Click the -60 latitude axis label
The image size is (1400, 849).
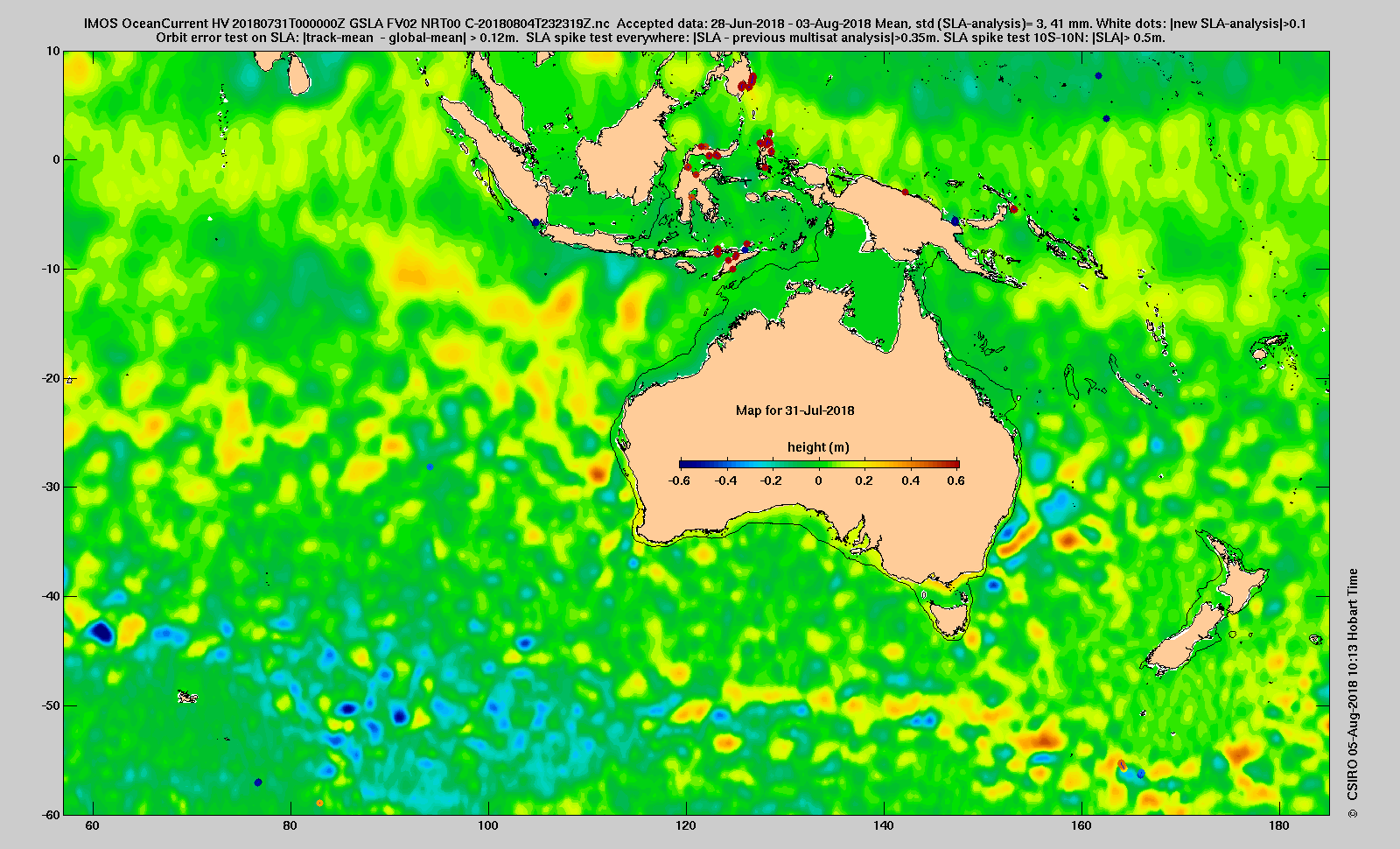pos(51,814)
